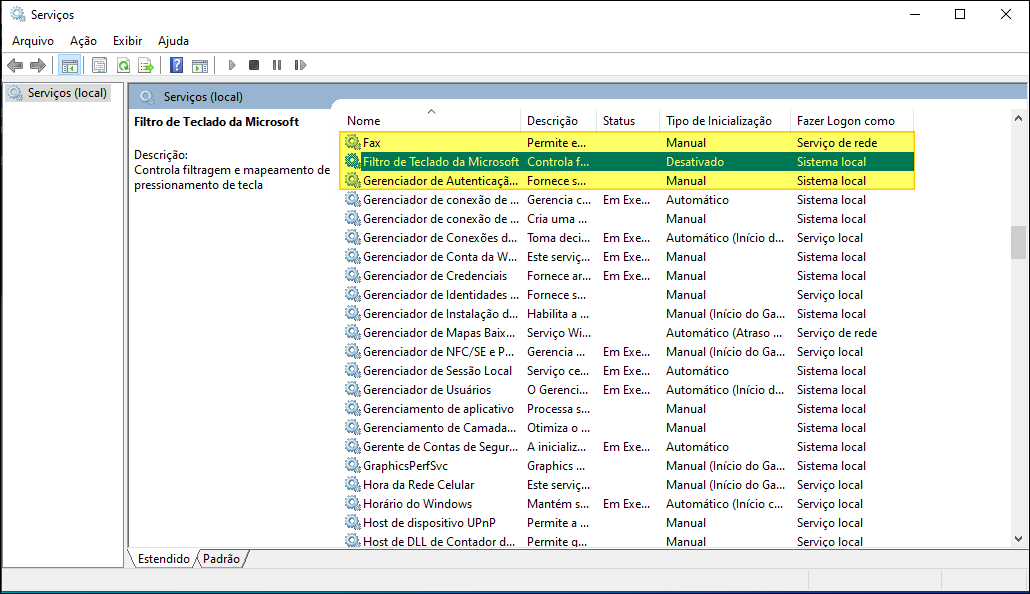Click the gear icon of Gerenciador de Credenciais
This screenshot has height=594, width=1030.
[353, 275]
